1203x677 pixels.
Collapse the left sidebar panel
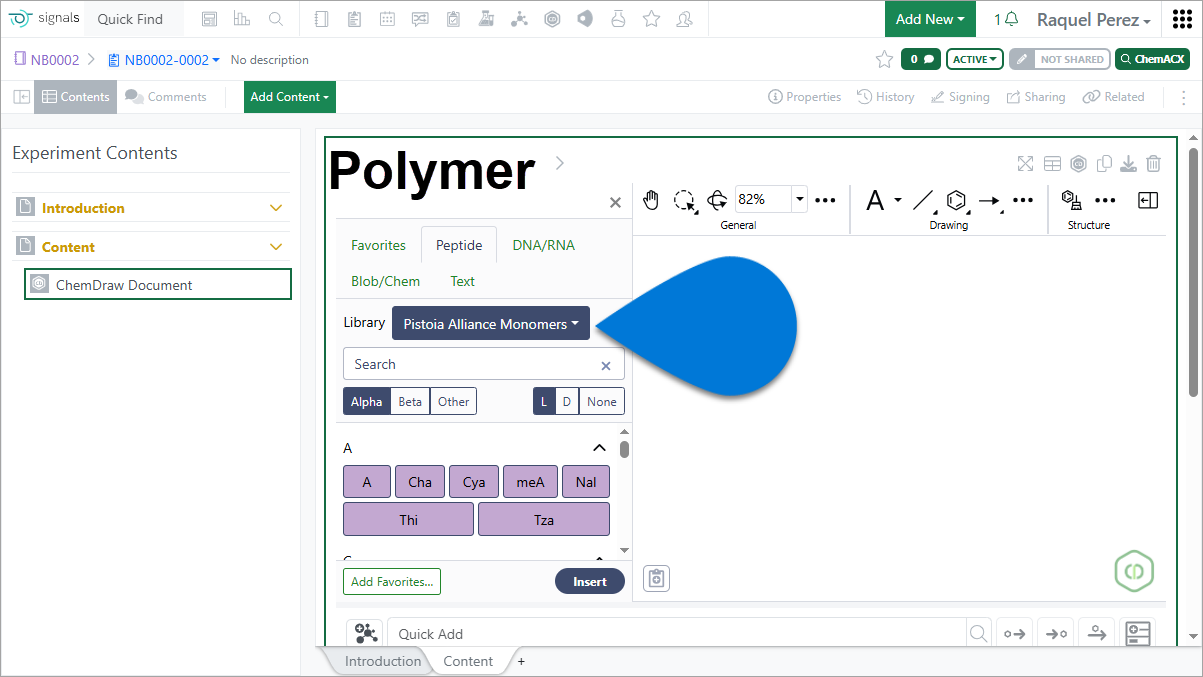(x=21, y=97)
